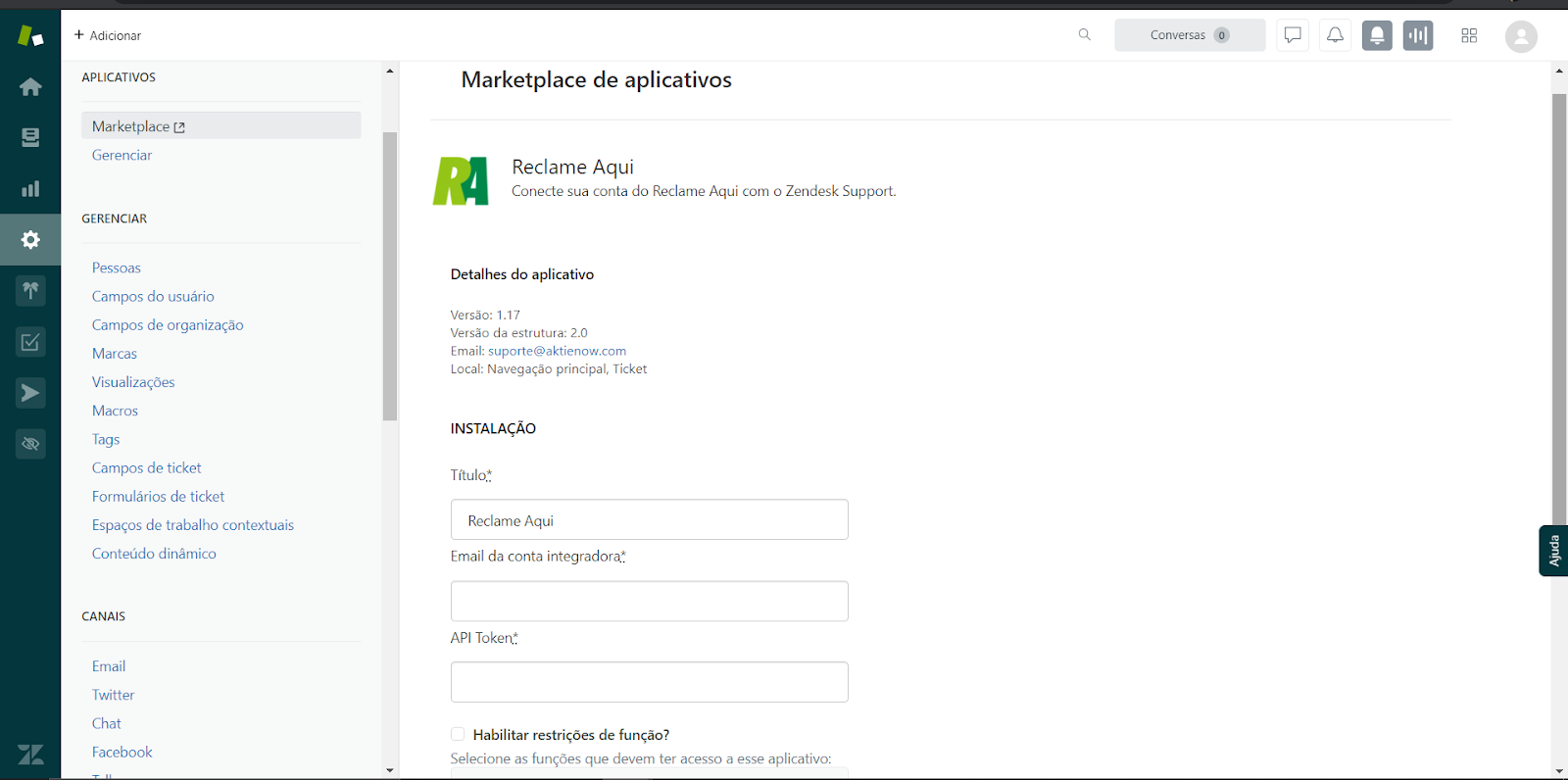
Task: Open the outlined notifications bell icon
Action: pyautogui.click(x=1335, y=35)
